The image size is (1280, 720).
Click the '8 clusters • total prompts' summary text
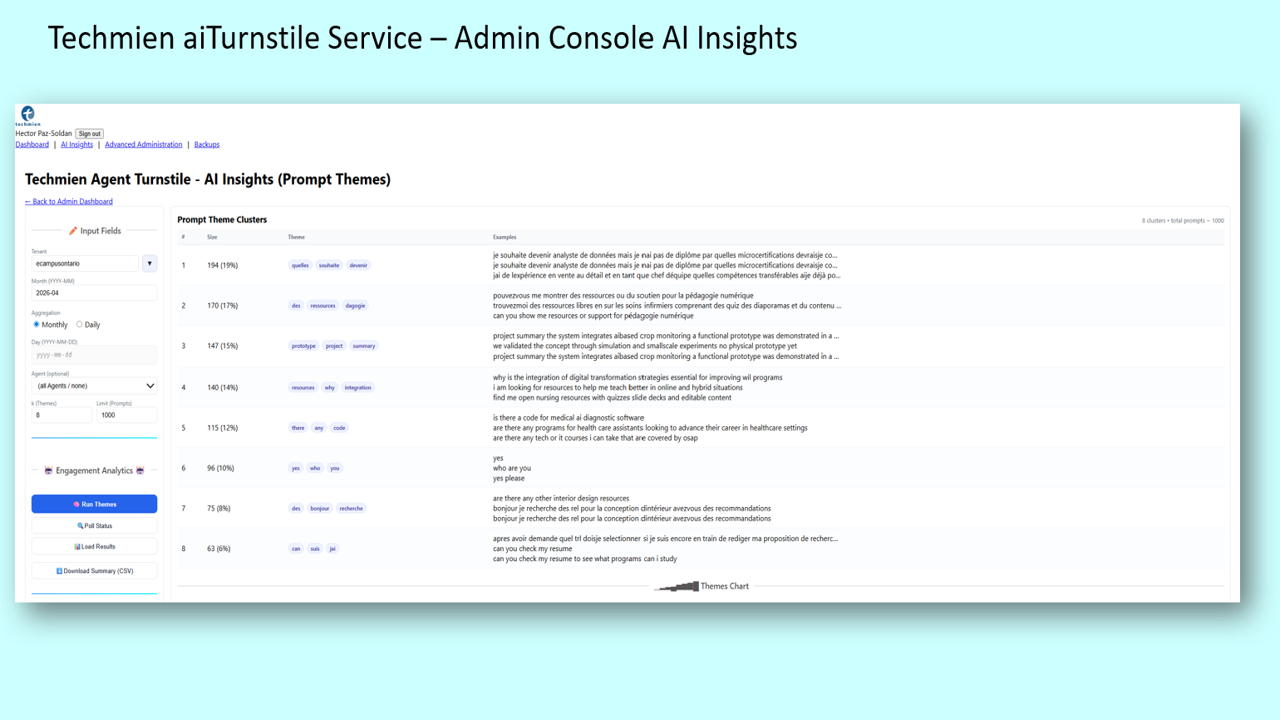tap(1183, 221)
